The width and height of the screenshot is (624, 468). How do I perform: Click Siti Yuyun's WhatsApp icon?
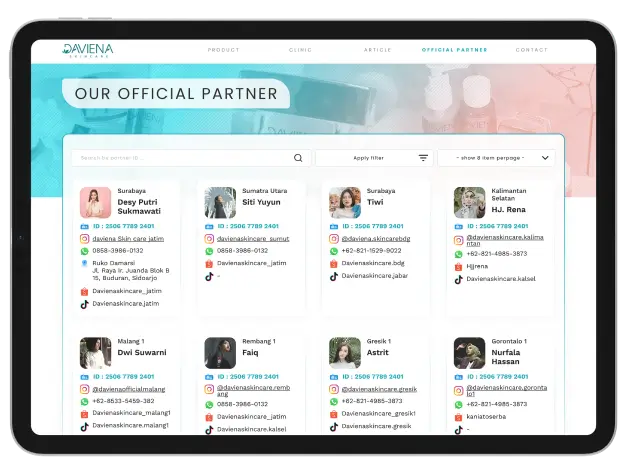point(210,251)
